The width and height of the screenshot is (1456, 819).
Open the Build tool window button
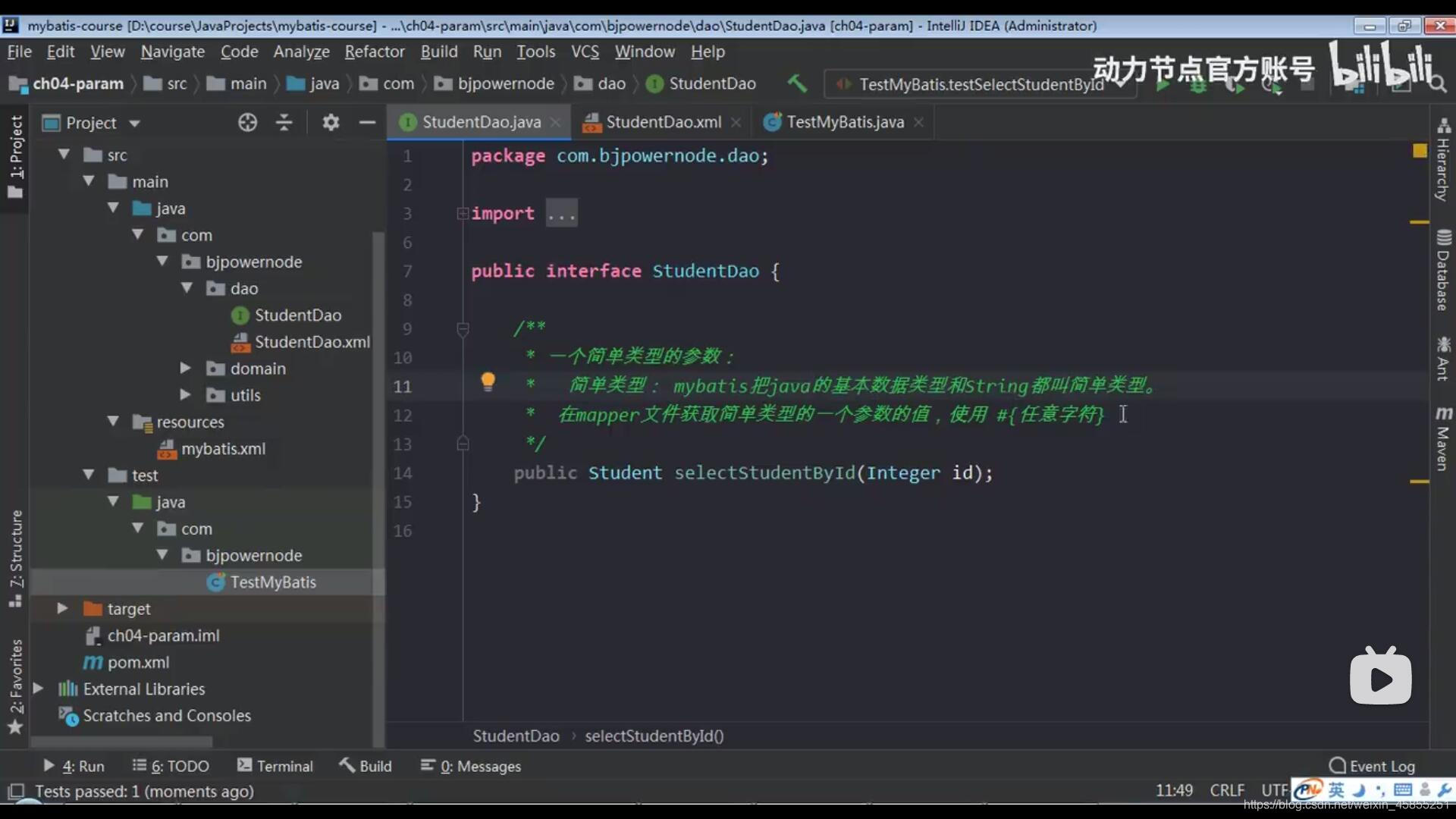pyautogui.click(x=366, y=766)
